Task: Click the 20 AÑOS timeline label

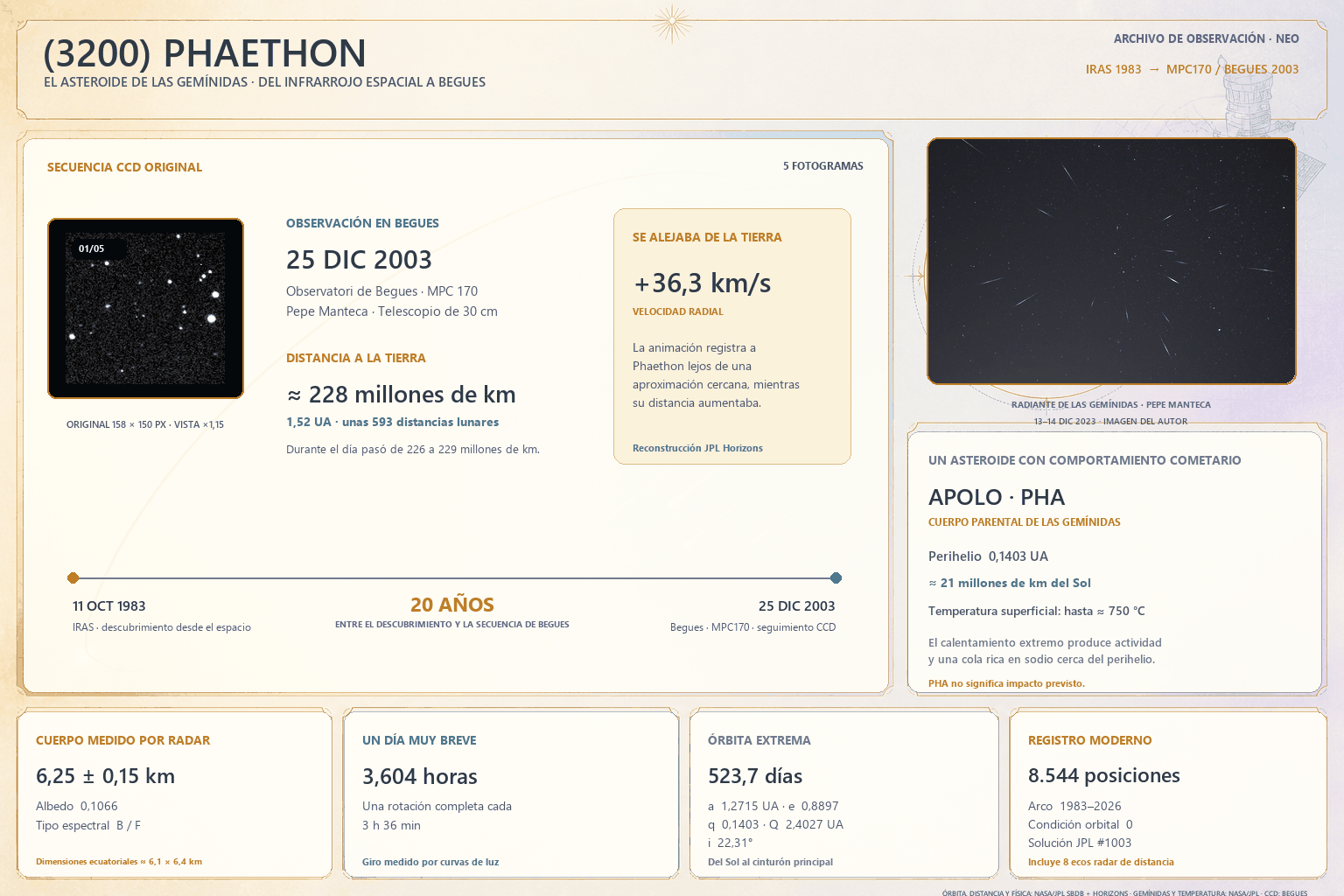Action: [x=452, y=605]
